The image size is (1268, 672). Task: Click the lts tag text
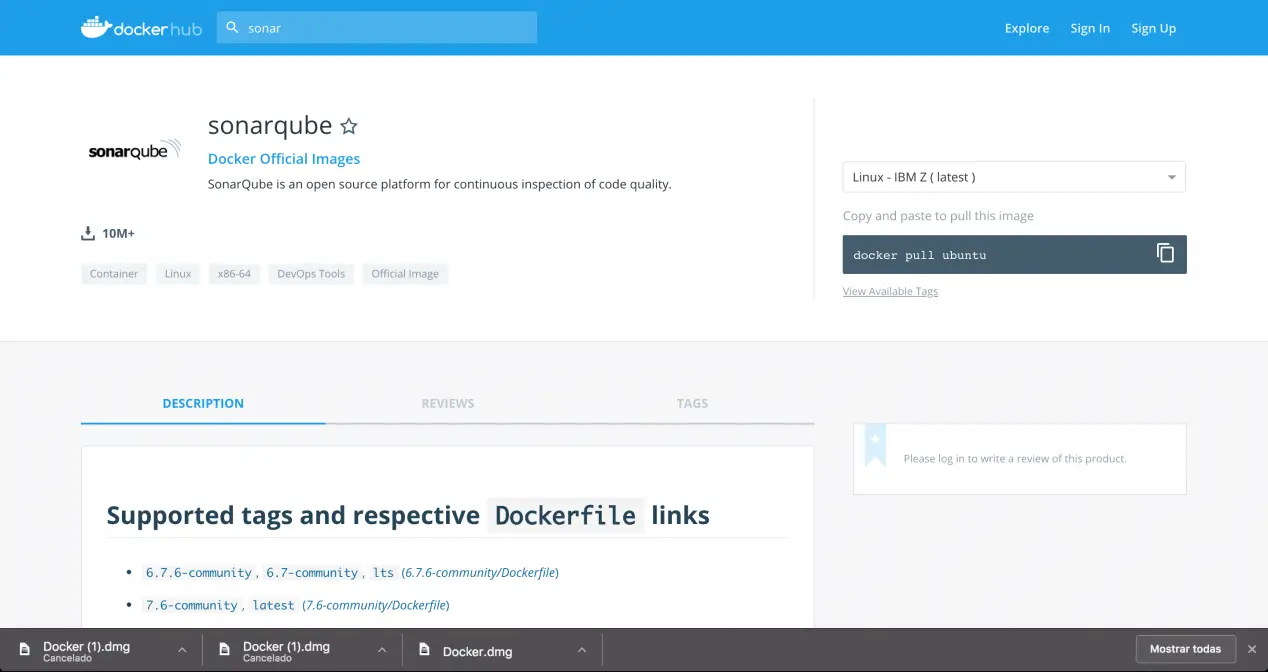[x=384, y=573]
